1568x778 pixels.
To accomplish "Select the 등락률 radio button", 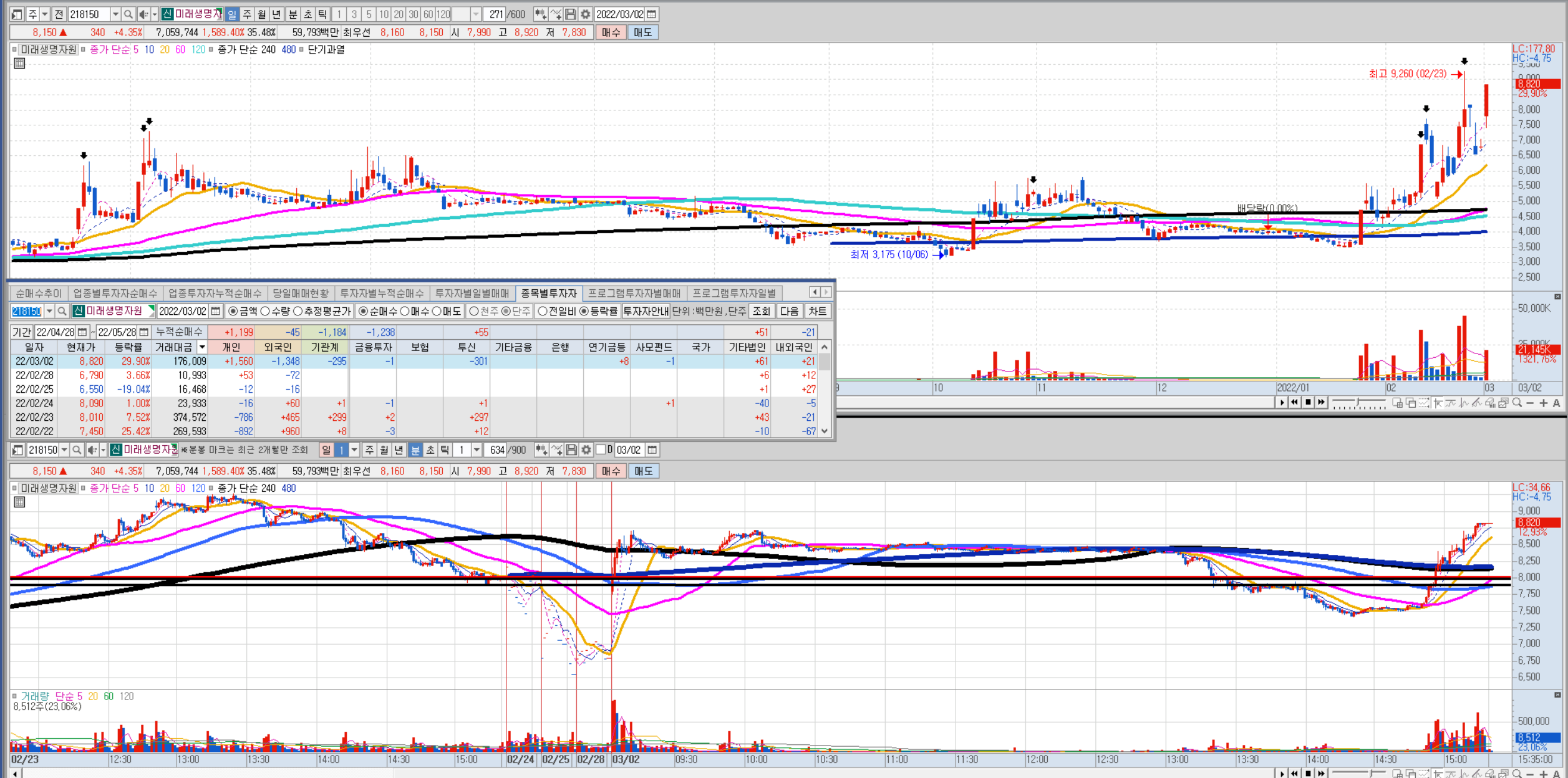I will (x=584, y=311).
